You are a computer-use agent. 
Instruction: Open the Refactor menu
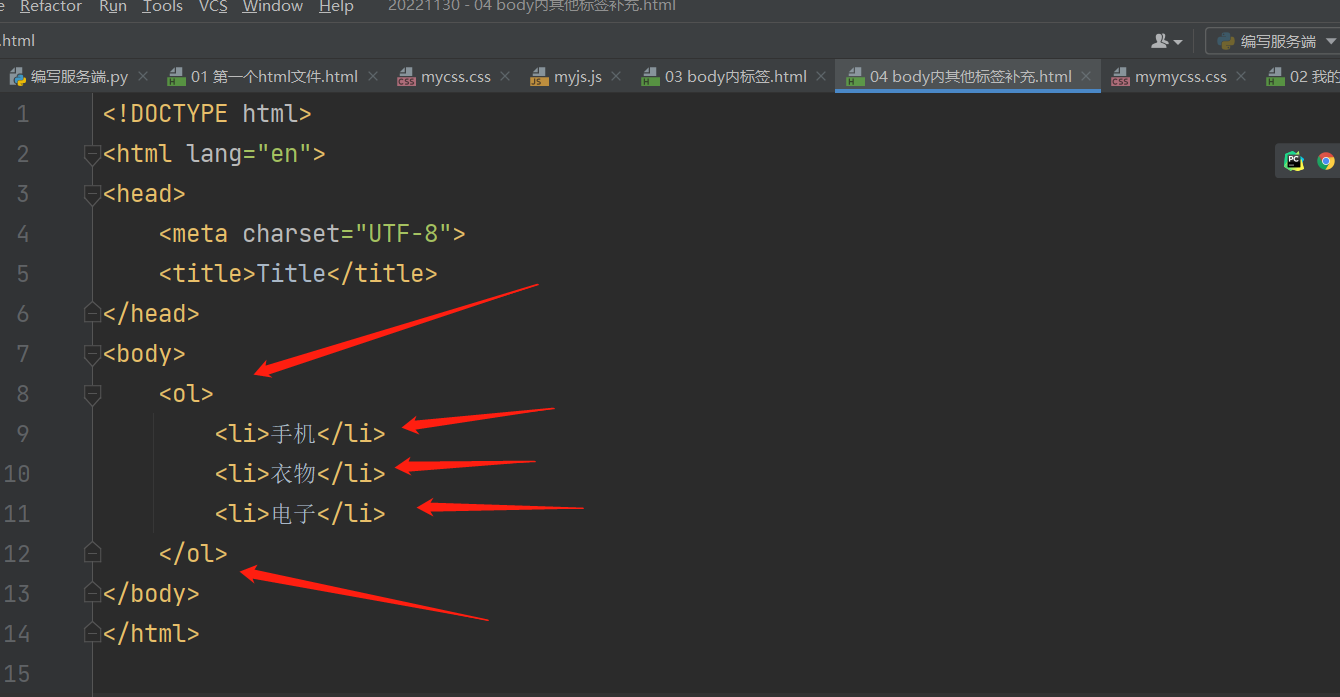(51, 6)
